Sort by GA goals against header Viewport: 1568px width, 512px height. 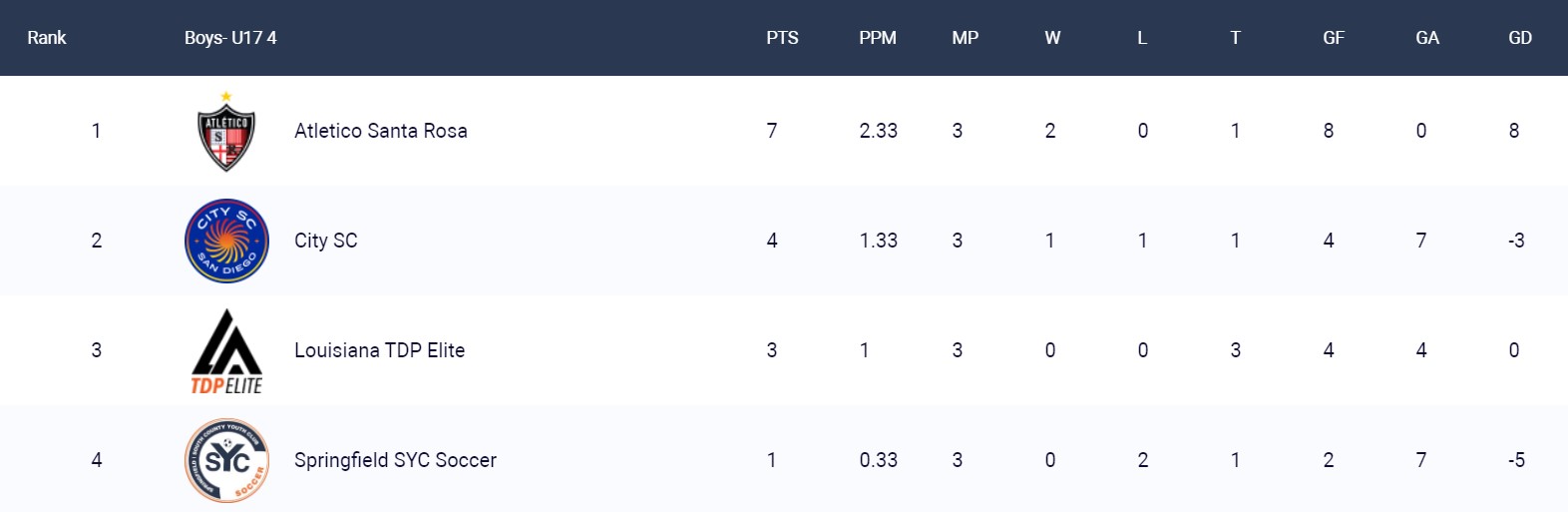click(x=1427, y=38)
